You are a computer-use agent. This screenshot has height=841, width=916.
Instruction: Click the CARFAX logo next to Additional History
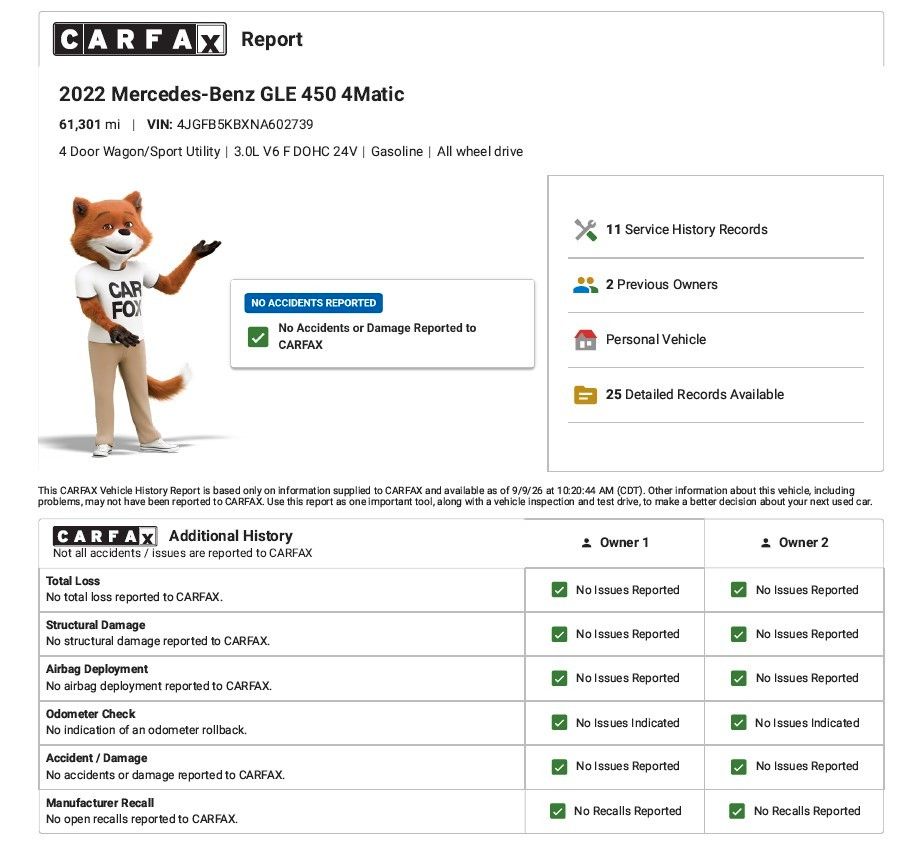pos(105,536)
